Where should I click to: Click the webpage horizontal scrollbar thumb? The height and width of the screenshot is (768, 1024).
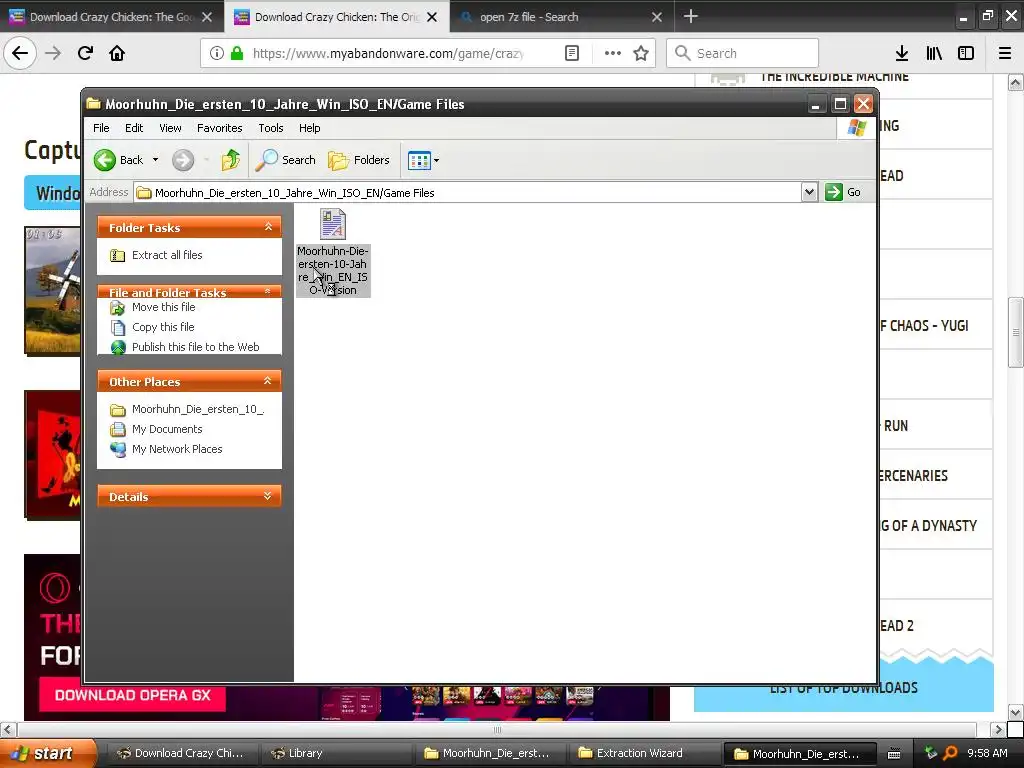498,729
